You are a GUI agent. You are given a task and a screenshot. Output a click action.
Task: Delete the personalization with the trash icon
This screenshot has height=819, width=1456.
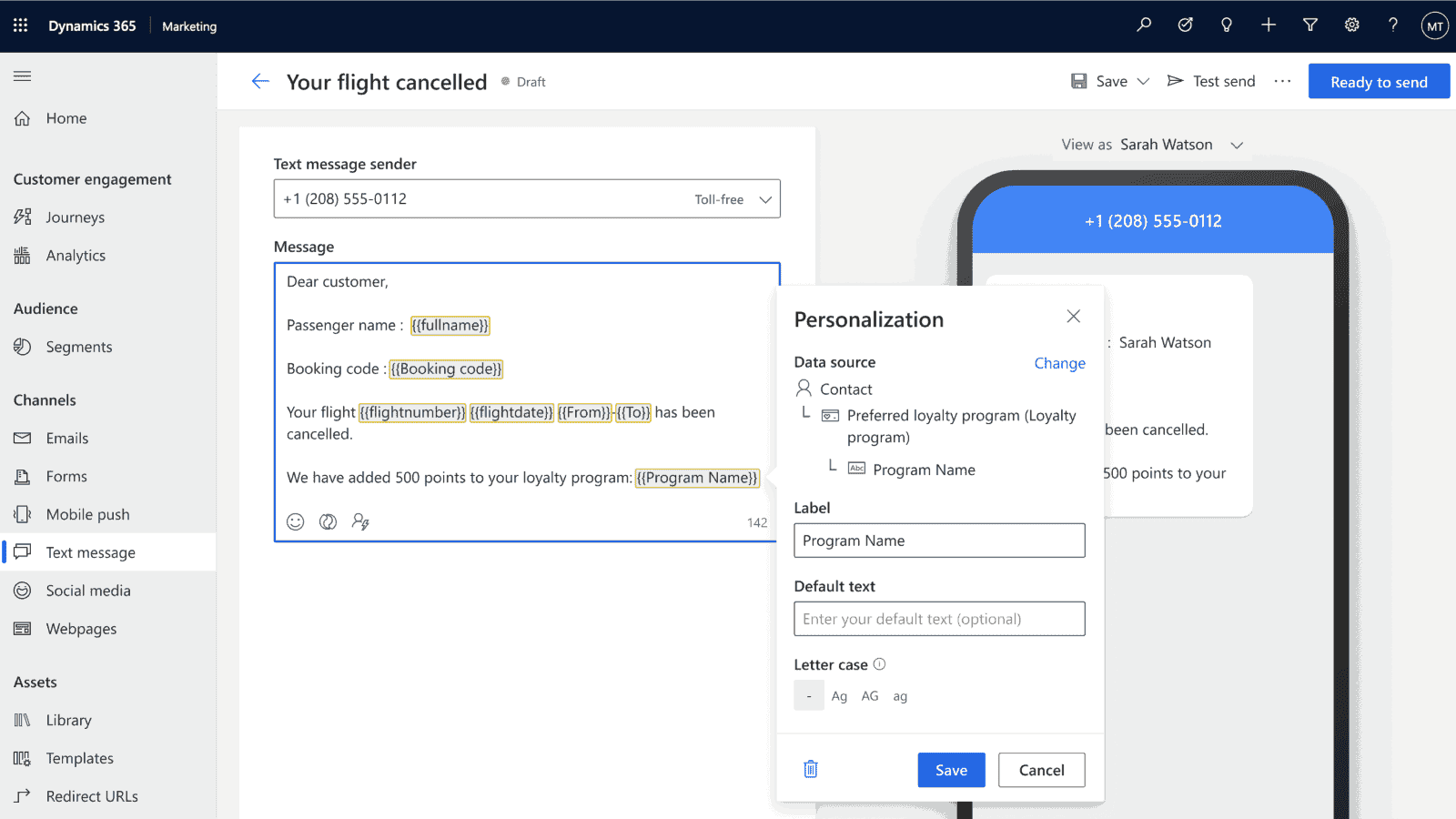[810, 769]
